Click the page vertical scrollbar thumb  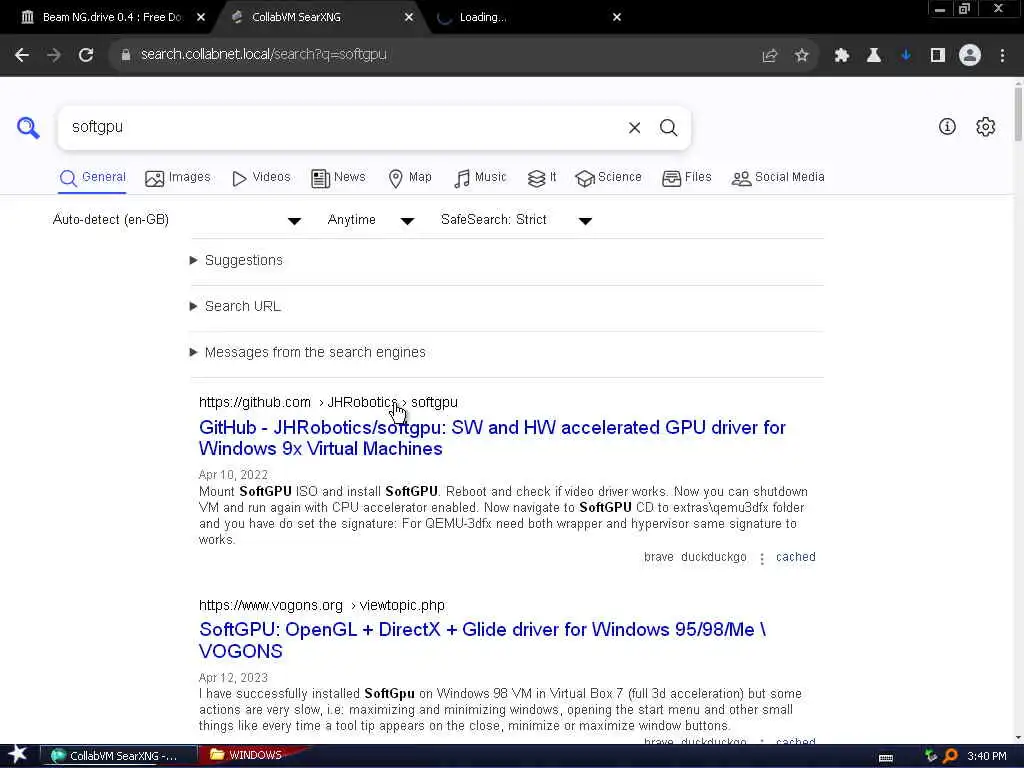1018,112
